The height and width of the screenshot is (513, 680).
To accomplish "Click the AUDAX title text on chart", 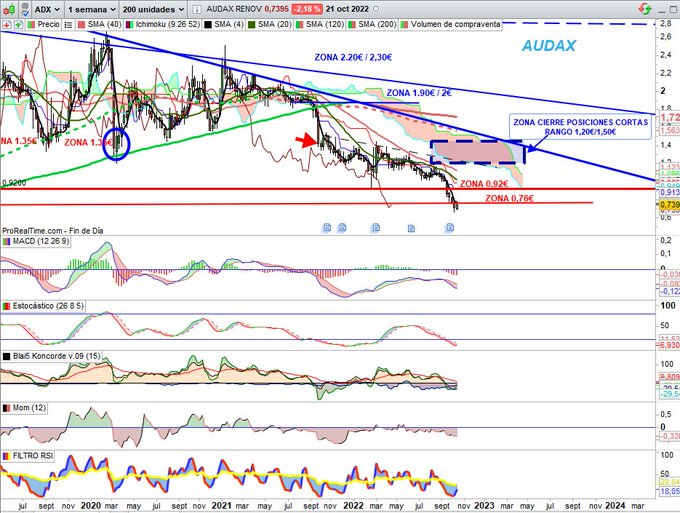I will tap(549, 46).
